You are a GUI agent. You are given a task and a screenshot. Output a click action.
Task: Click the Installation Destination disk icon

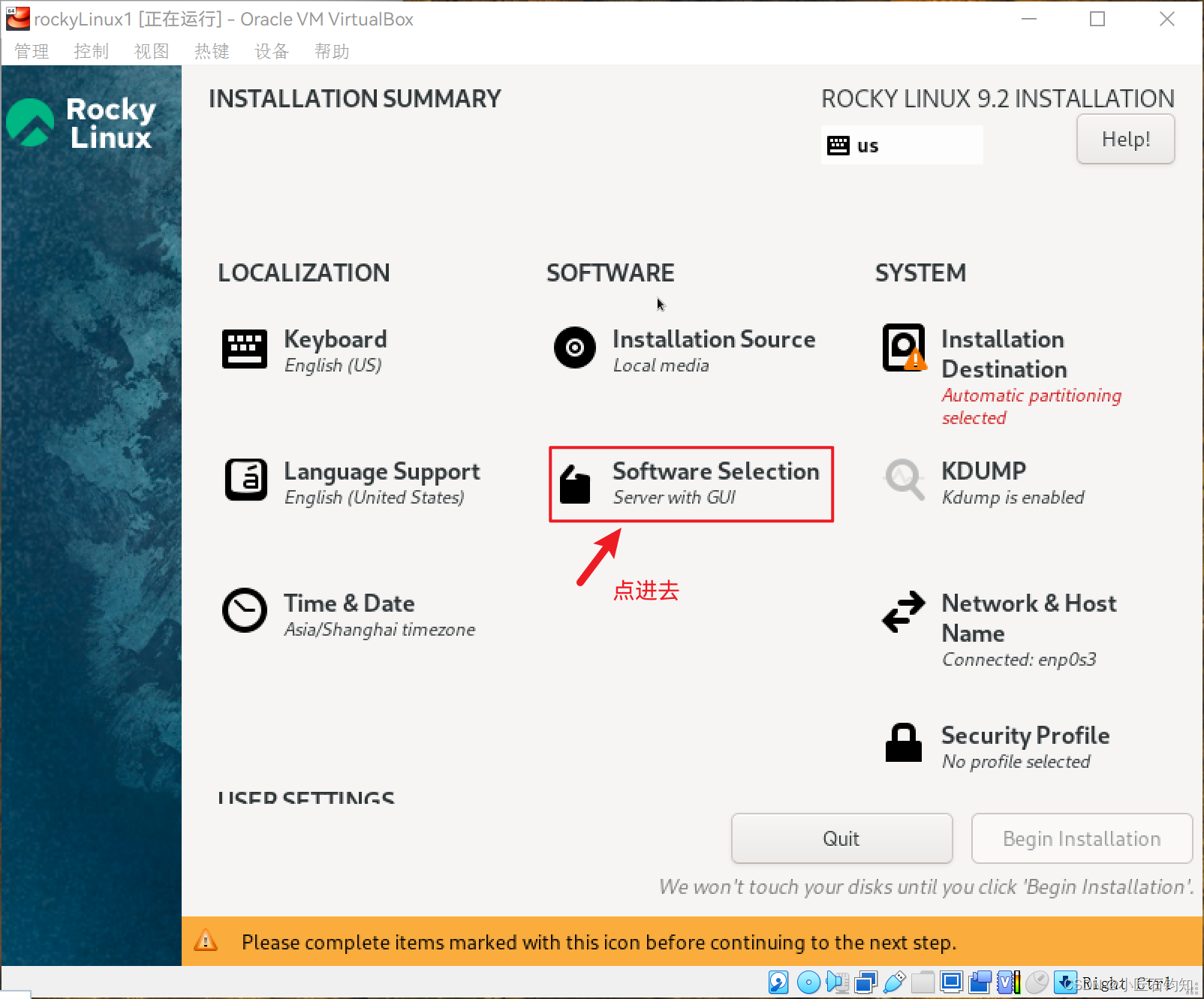click(x=905, y=348)
